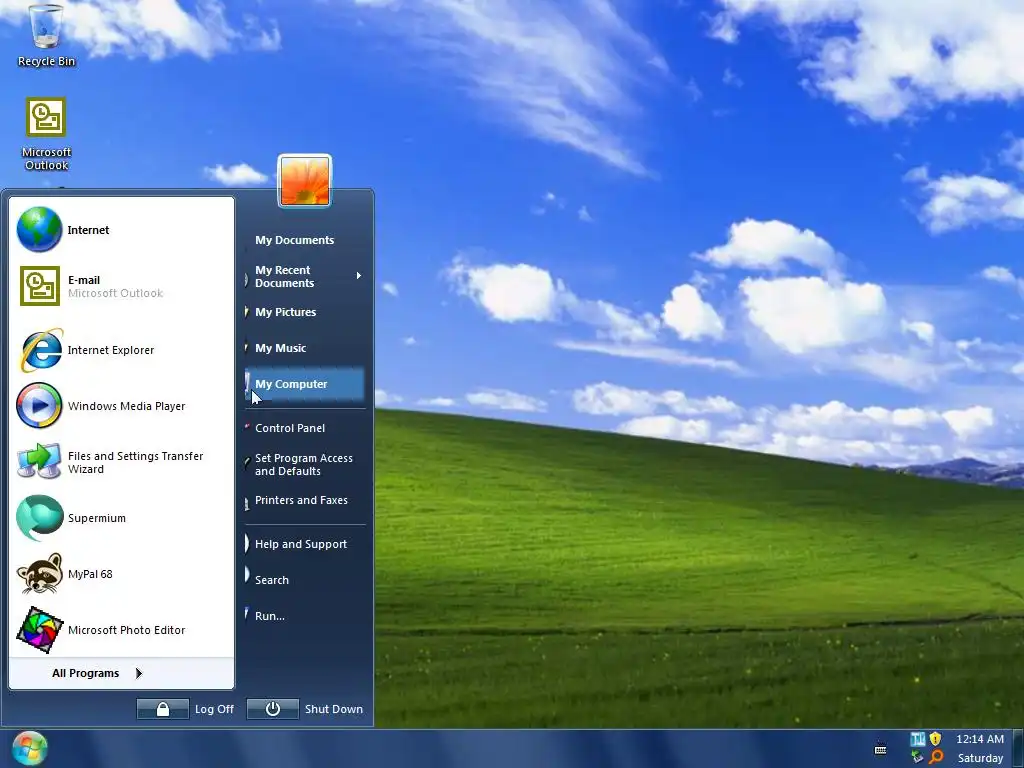Click the orange magnifier tray icon
This screenshot has width=1024, height=768.
point(936,757)
